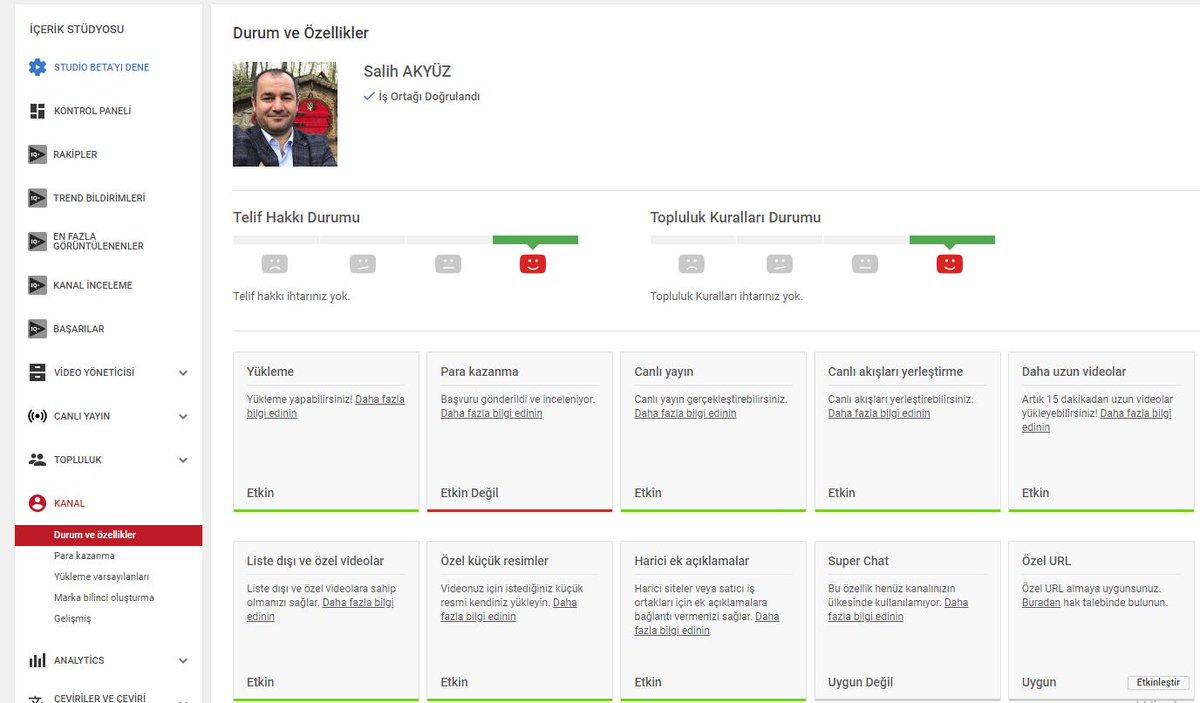The width and height of the screenshot is (1200, 703).
Task: Select the Durum ve özellikler submenu item
Action: 108,535
